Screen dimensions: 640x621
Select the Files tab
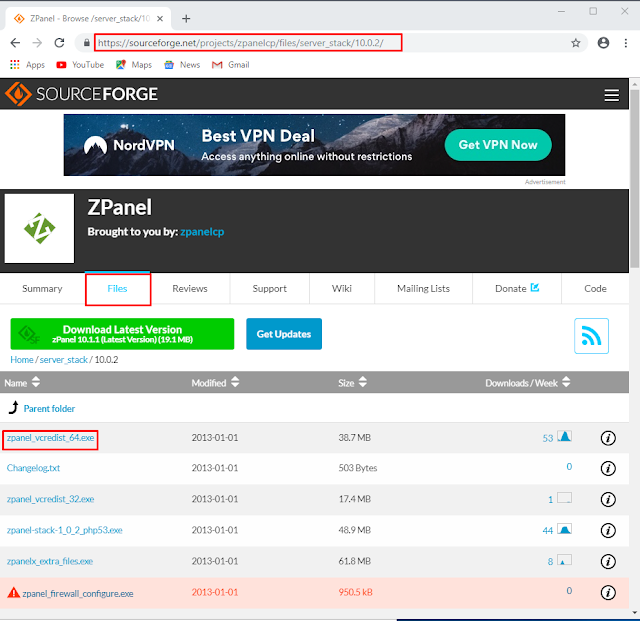click(118, 289)
